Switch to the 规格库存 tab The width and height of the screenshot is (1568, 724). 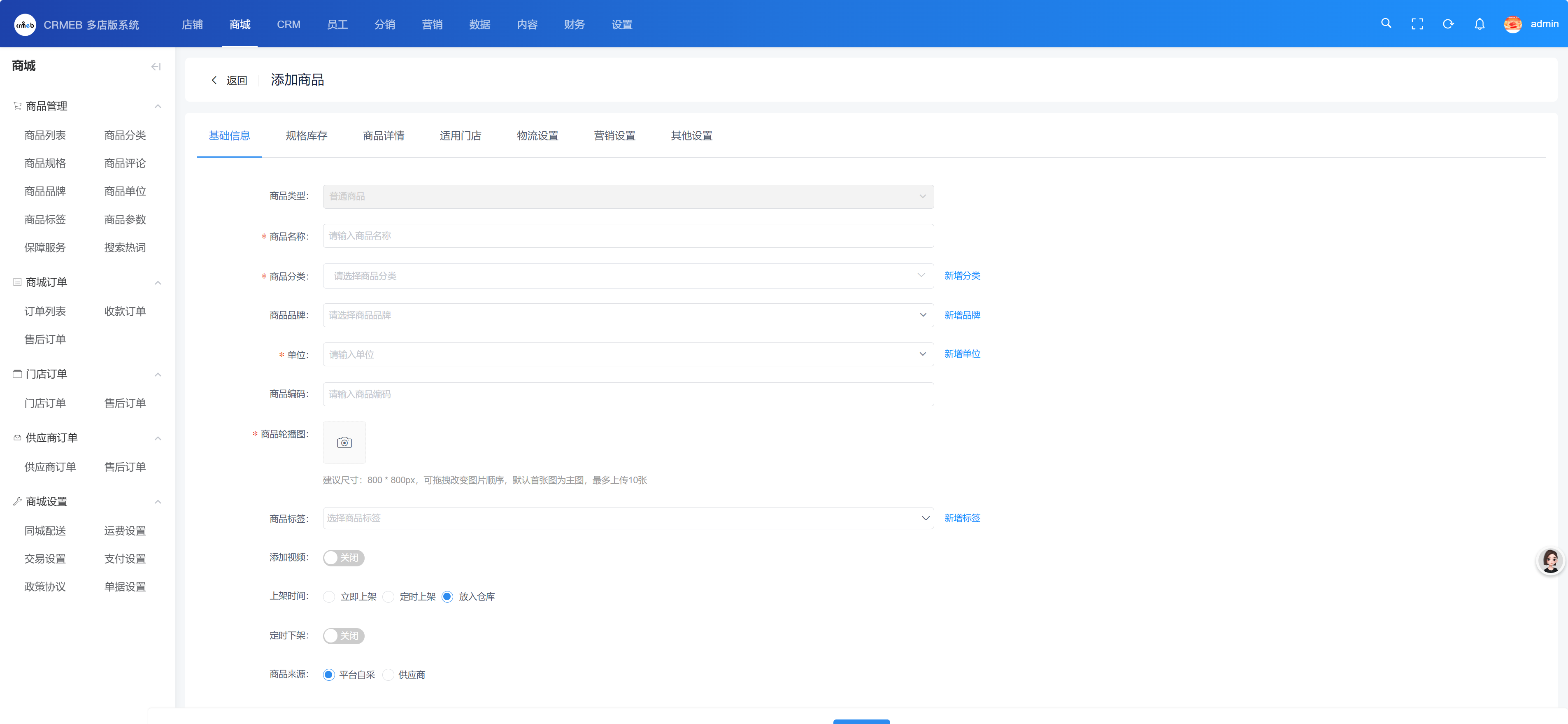tap(306, 136)
